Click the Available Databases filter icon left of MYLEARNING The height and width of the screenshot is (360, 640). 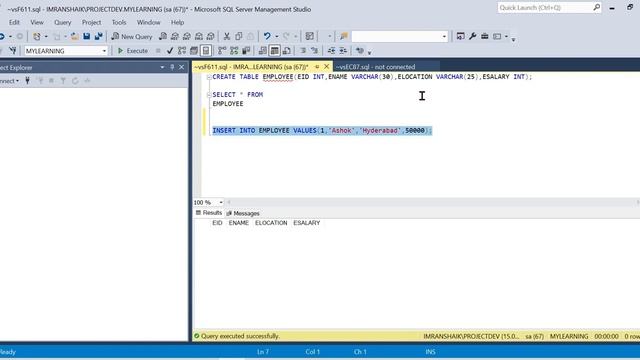pyautogui.click(x=13, y=51)
